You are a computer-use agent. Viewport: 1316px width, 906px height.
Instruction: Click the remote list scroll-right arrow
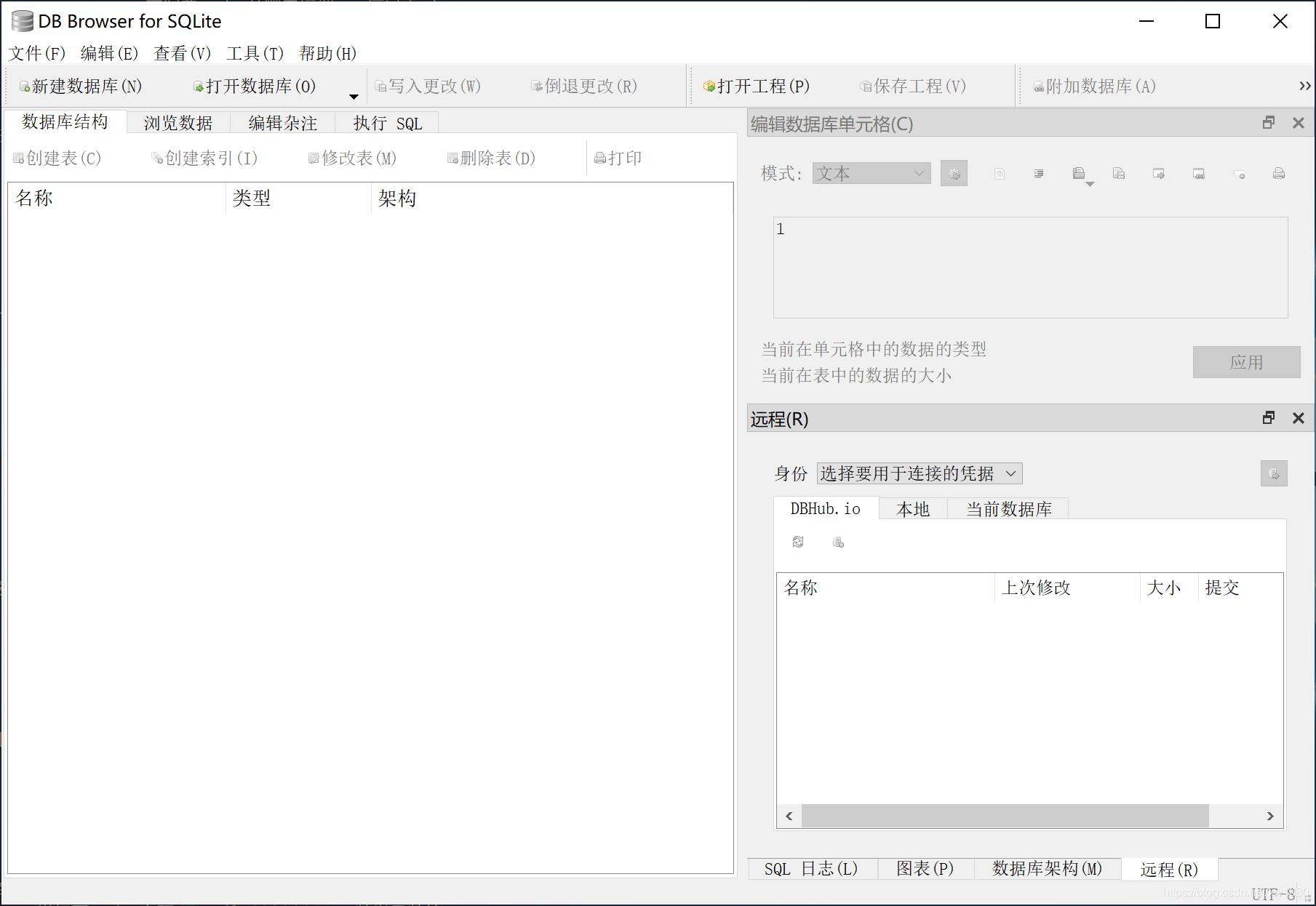(1270, 816)
